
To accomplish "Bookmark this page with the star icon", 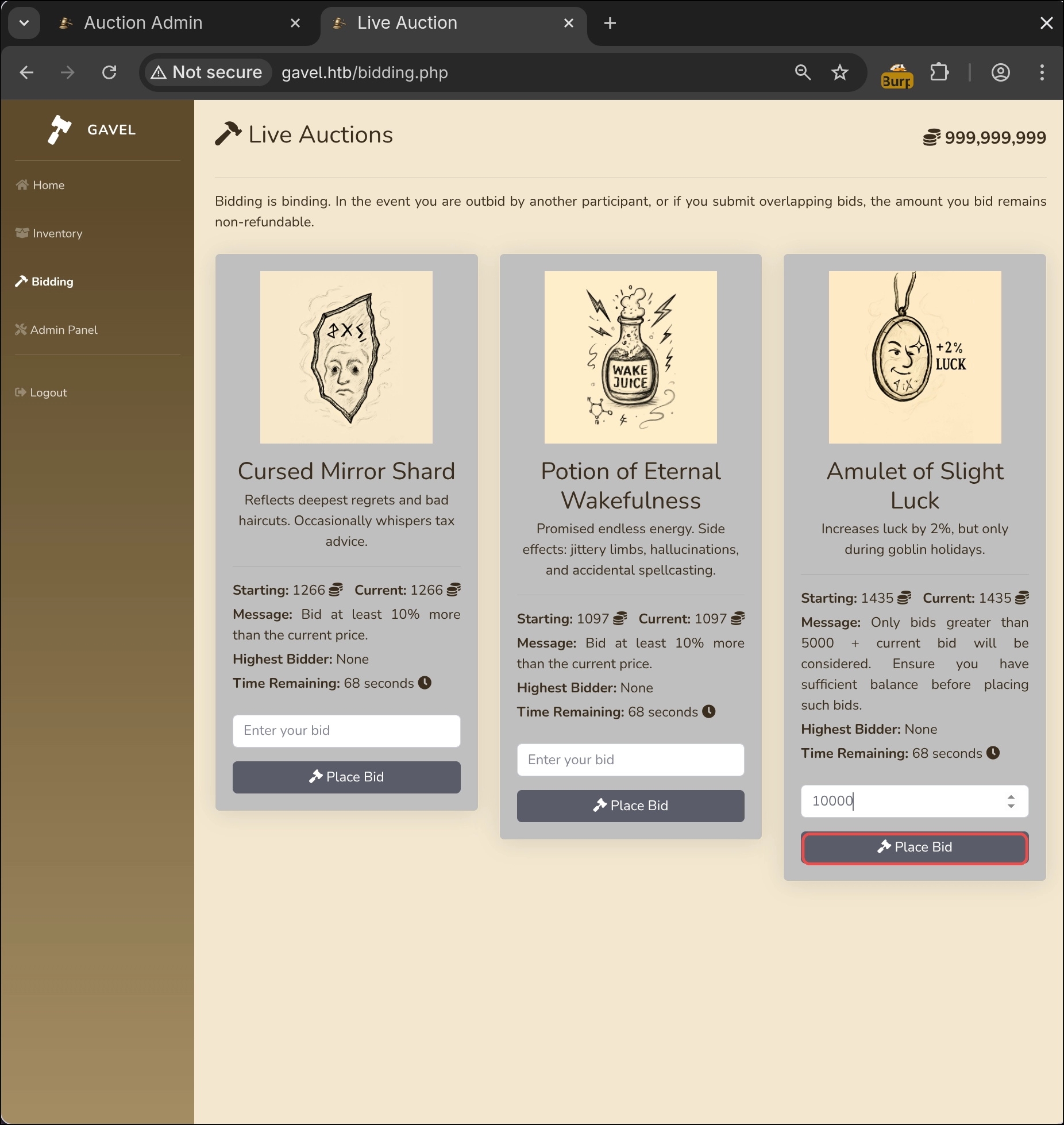I will 840,72.
